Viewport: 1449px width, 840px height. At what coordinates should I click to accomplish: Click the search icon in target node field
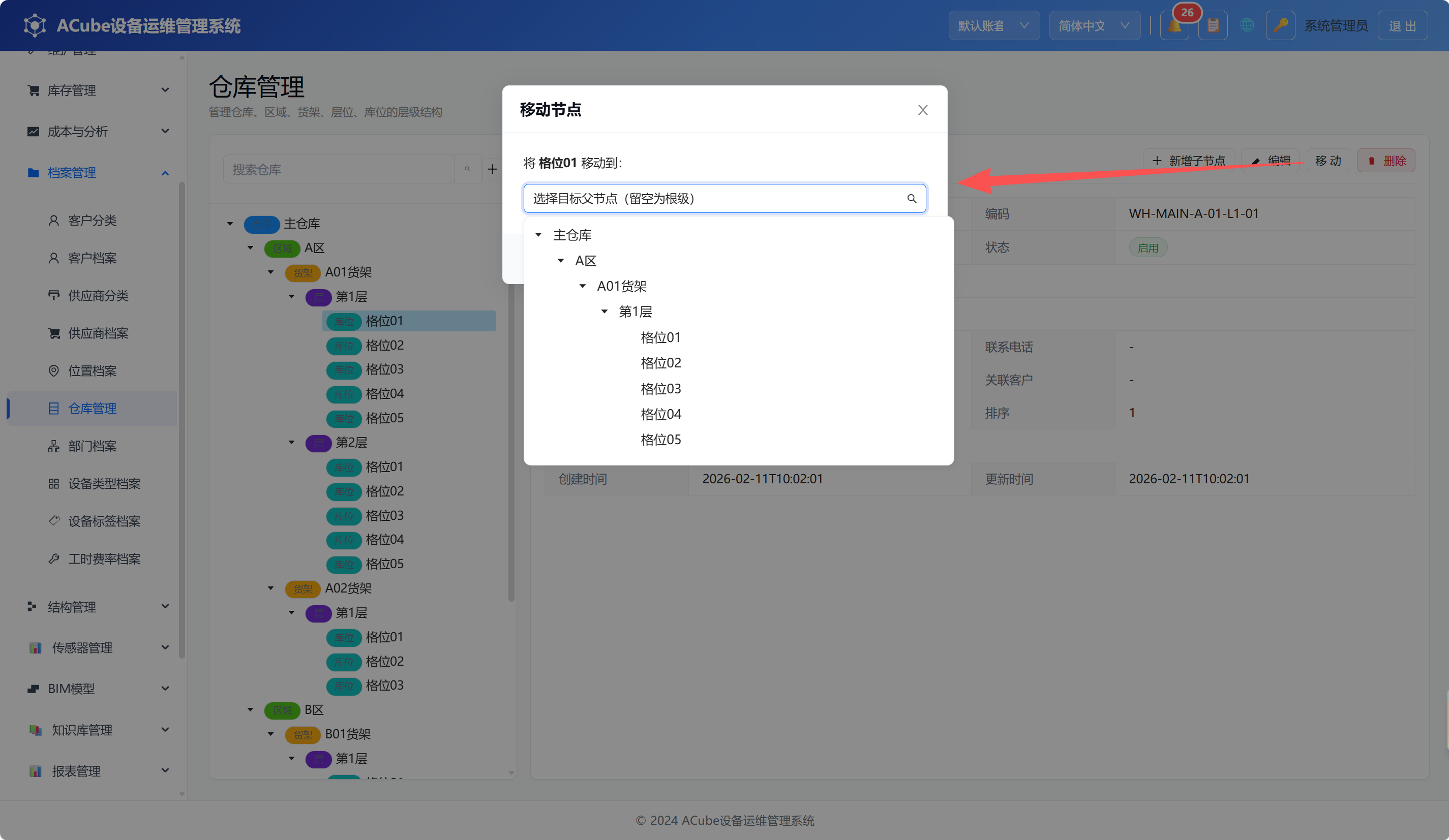coord(912,199)
